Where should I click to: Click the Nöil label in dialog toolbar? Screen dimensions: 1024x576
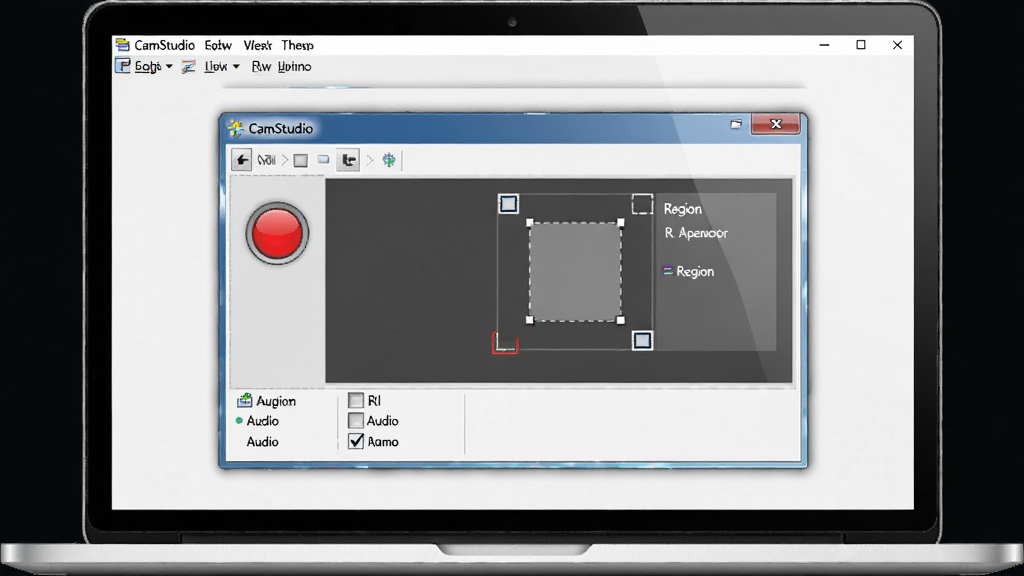tap(266, 160)
